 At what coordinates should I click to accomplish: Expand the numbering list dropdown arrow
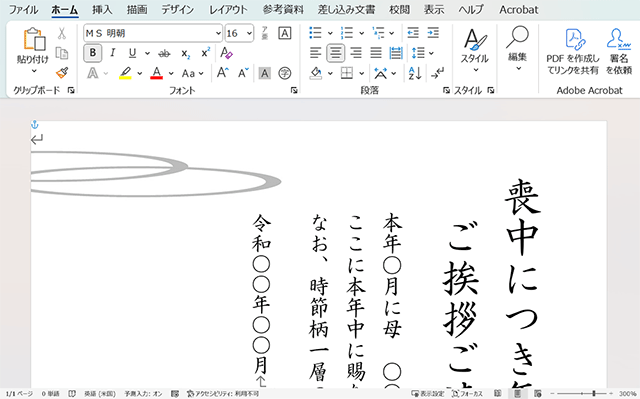[x=362, y=33]
